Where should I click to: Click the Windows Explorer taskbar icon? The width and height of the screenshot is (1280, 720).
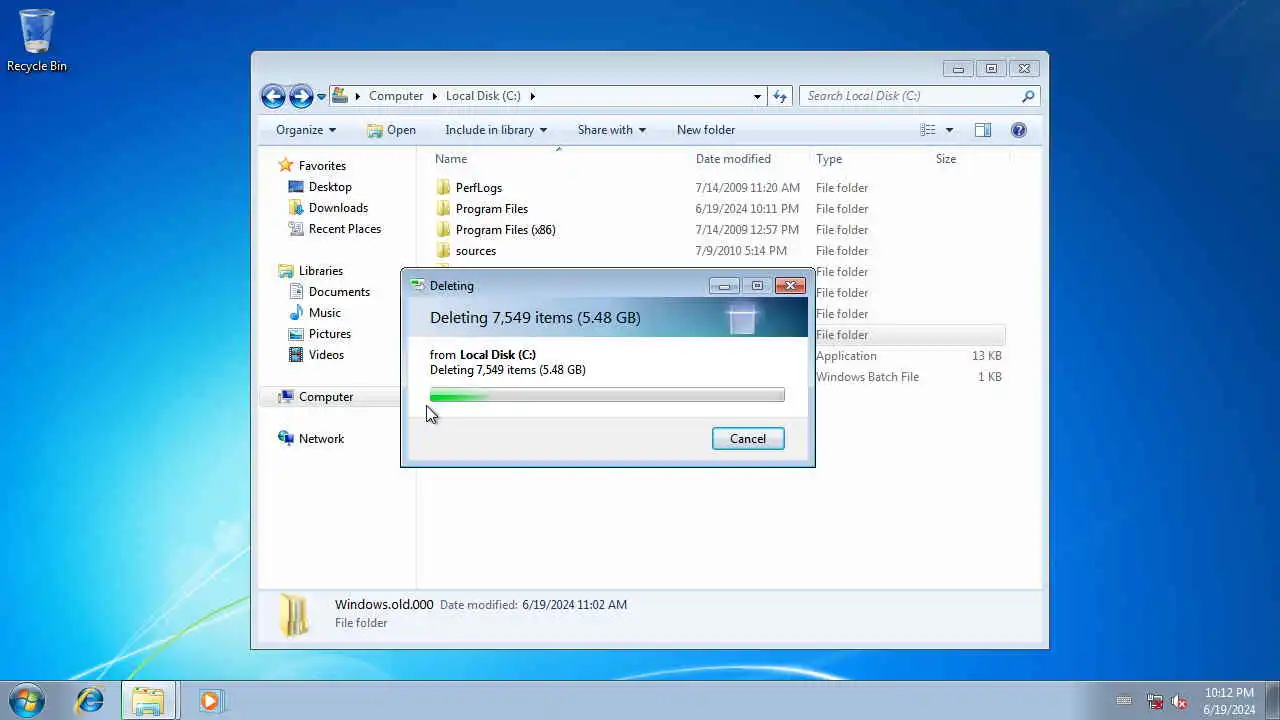pyautogui.click(x=148, y=700)
